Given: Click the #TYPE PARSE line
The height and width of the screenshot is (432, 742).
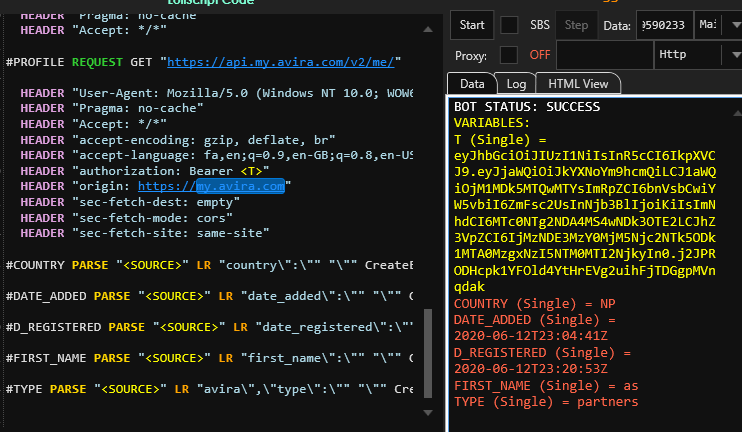Looking at the screenshot, I should [209, 389].
